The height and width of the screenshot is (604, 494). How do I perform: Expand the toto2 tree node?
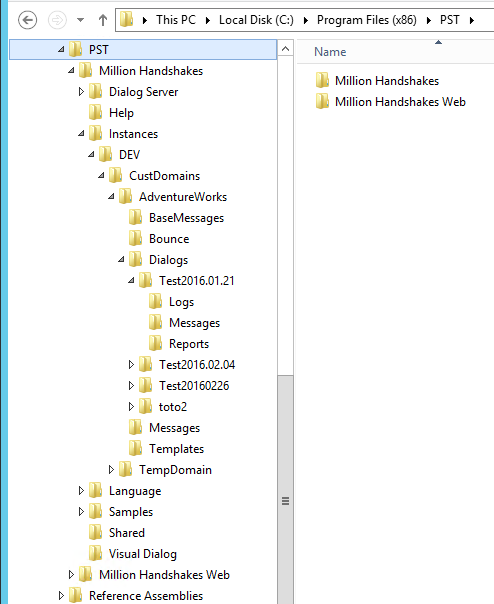131,406
